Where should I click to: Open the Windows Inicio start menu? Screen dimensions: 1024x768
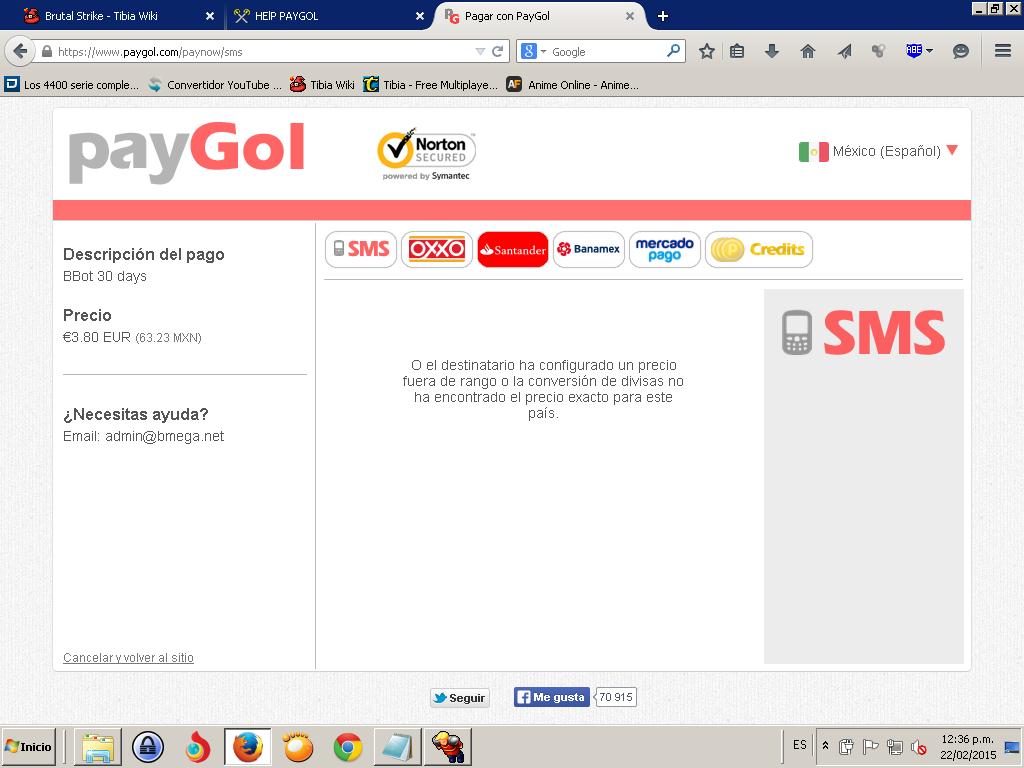click(28, 747)
